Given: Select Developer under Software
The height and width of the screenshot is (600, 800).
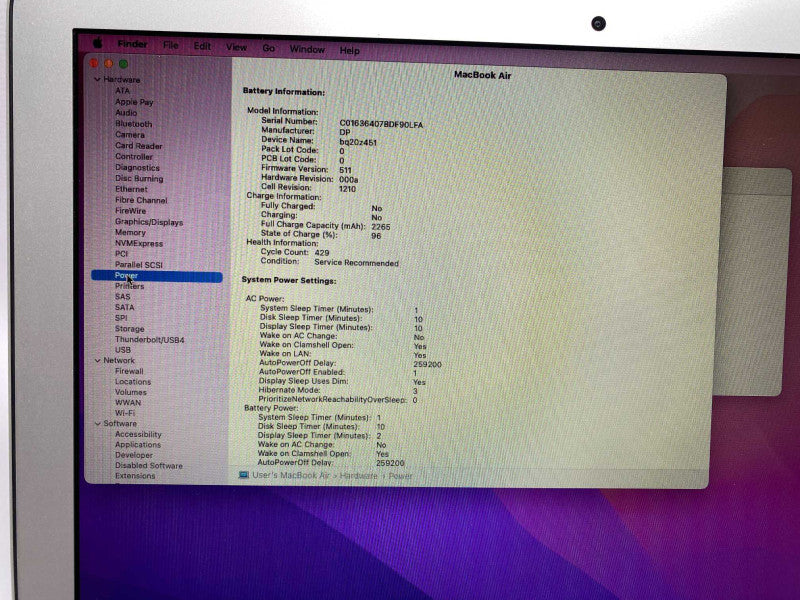Looking at the screenshot, I should pos(134,455).
